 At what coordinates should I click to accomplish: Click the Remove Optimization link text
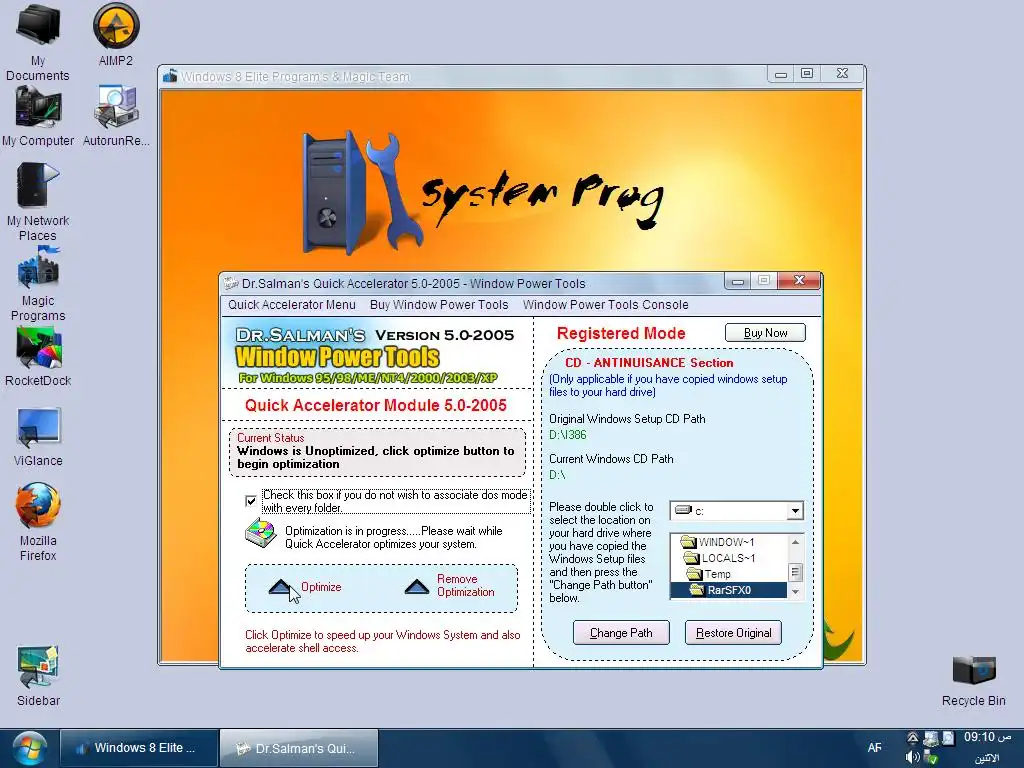(466, 586)
